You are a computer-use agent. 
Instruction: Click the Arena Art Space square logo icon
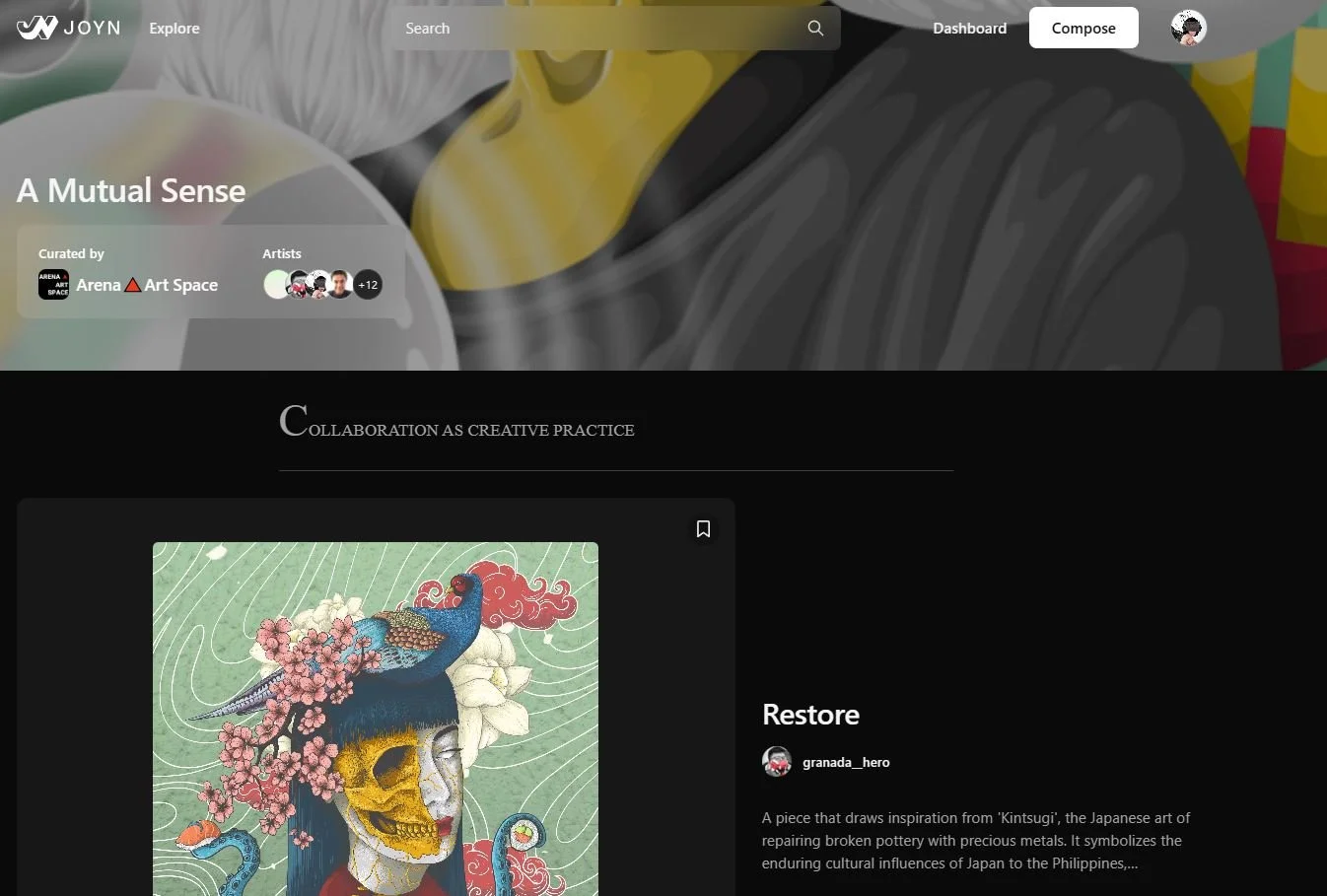click(x=53, y=285)
